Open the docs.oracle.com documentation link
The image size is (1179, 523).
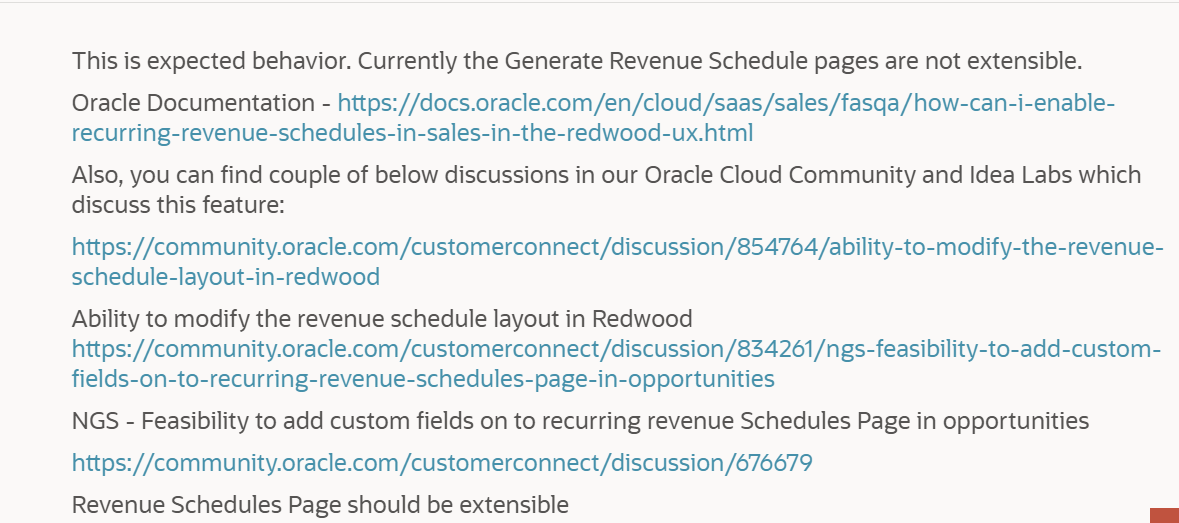click(x=725, y=103)
